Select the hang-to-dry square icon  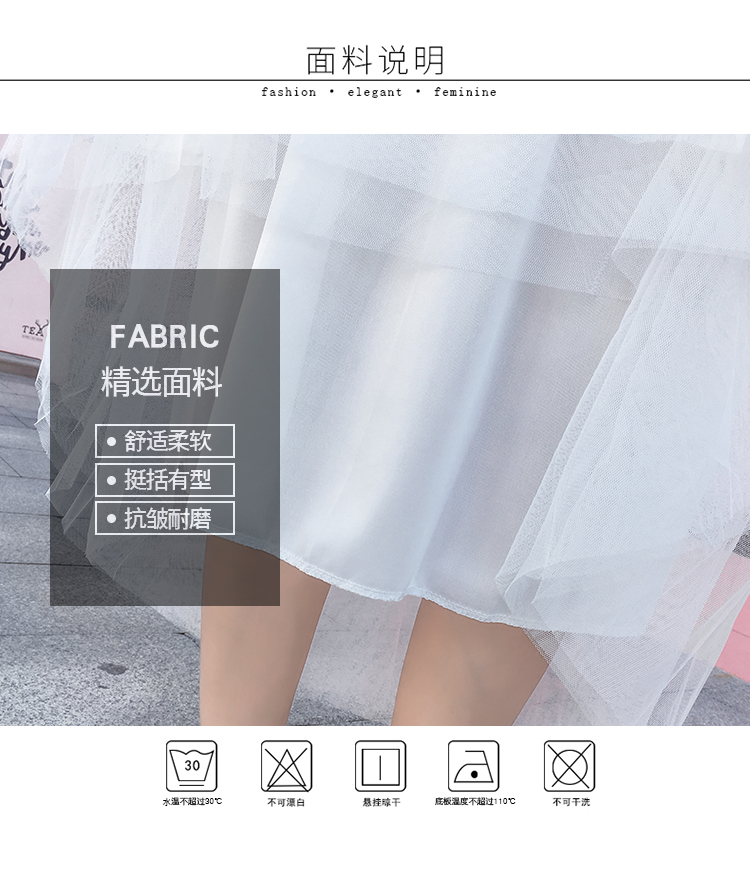(380, 766)
